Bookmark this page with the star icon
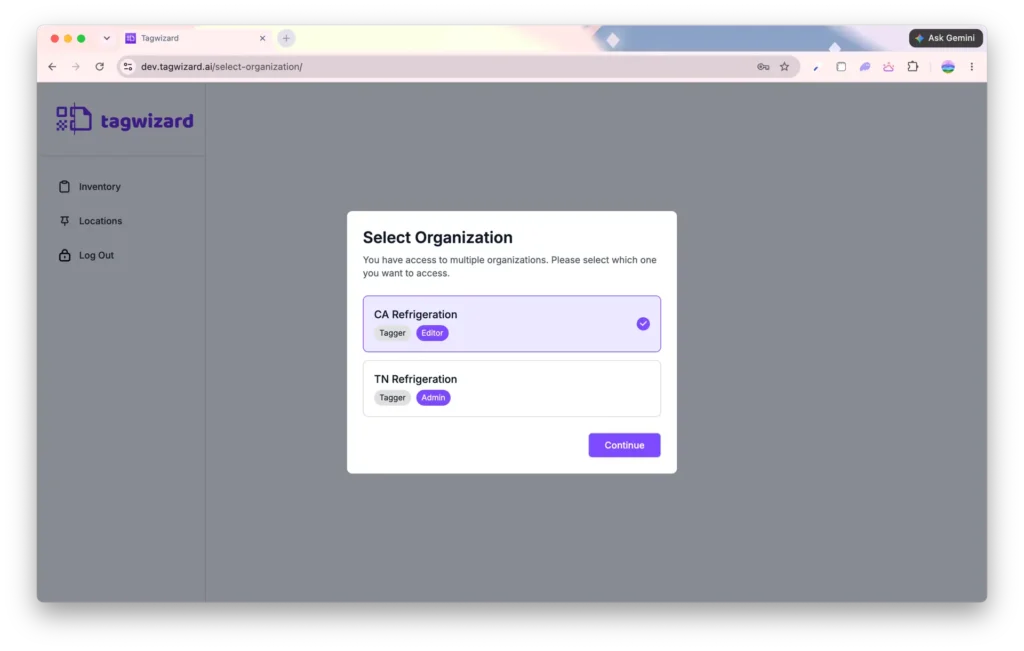 (784, 67)
